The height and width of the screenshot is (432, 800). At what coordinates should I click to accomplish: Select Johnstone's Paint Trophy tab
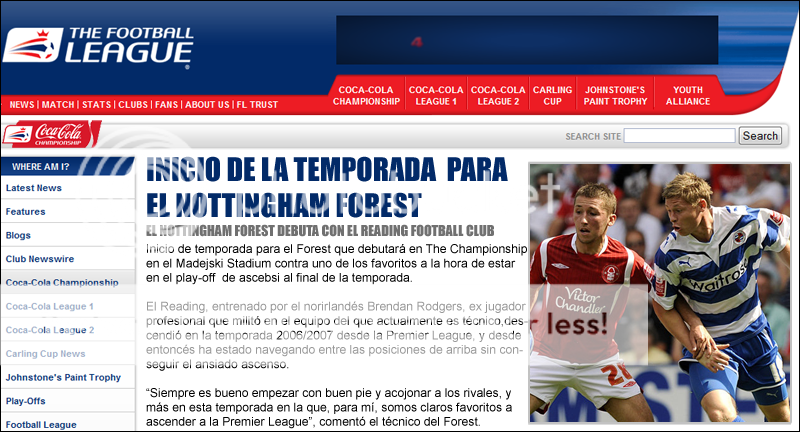click(x=615, y=95)
